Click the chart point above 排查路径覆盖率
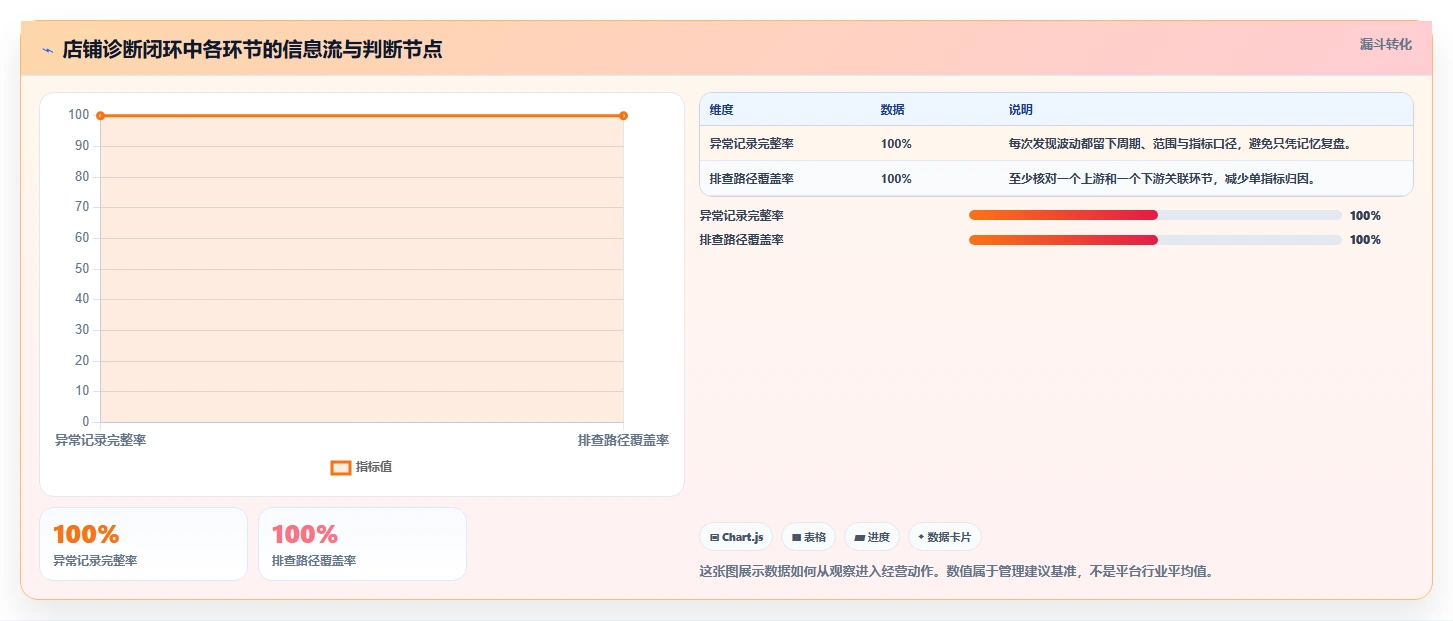The image size is (1453, 621). click(623, 116)
